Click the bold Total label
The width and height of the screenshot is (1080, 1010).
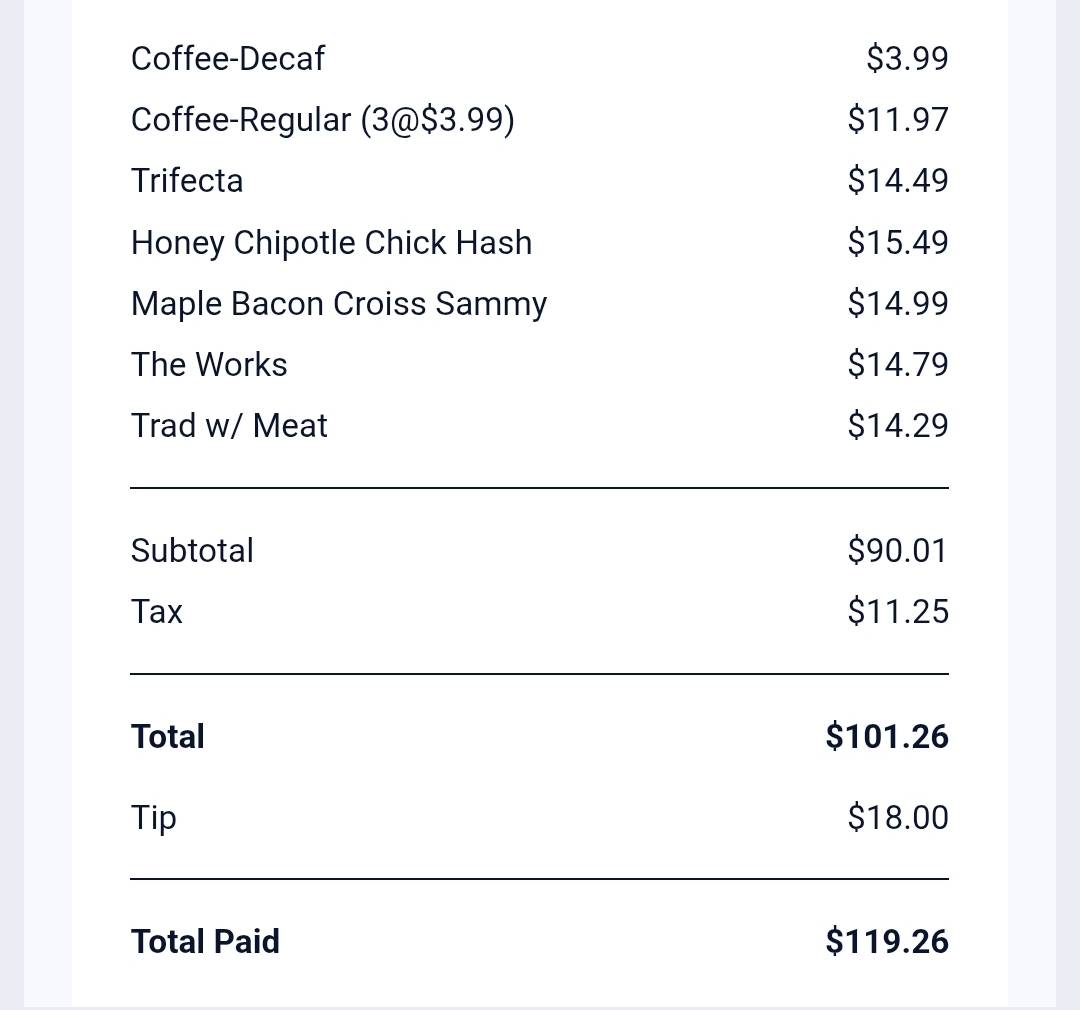[167, 736]
